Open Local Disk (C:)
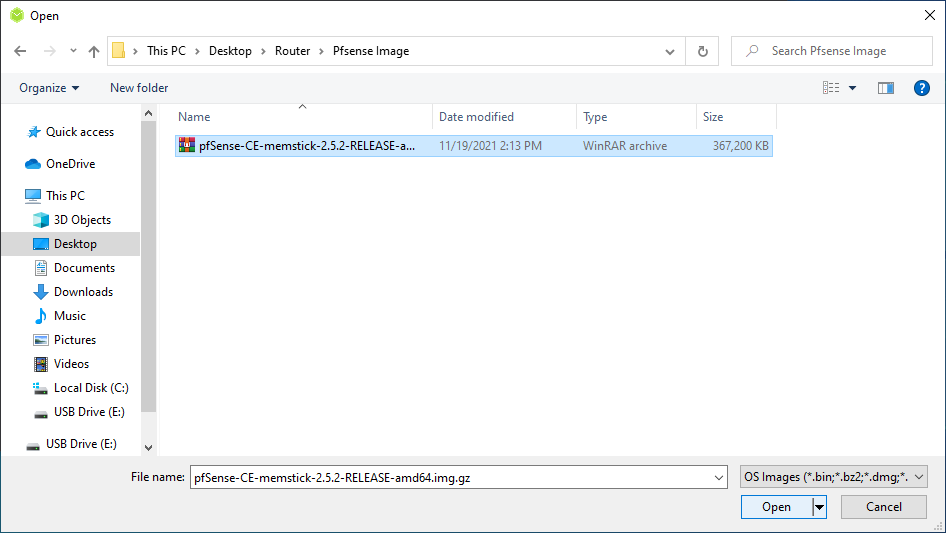 pos(91,388)
